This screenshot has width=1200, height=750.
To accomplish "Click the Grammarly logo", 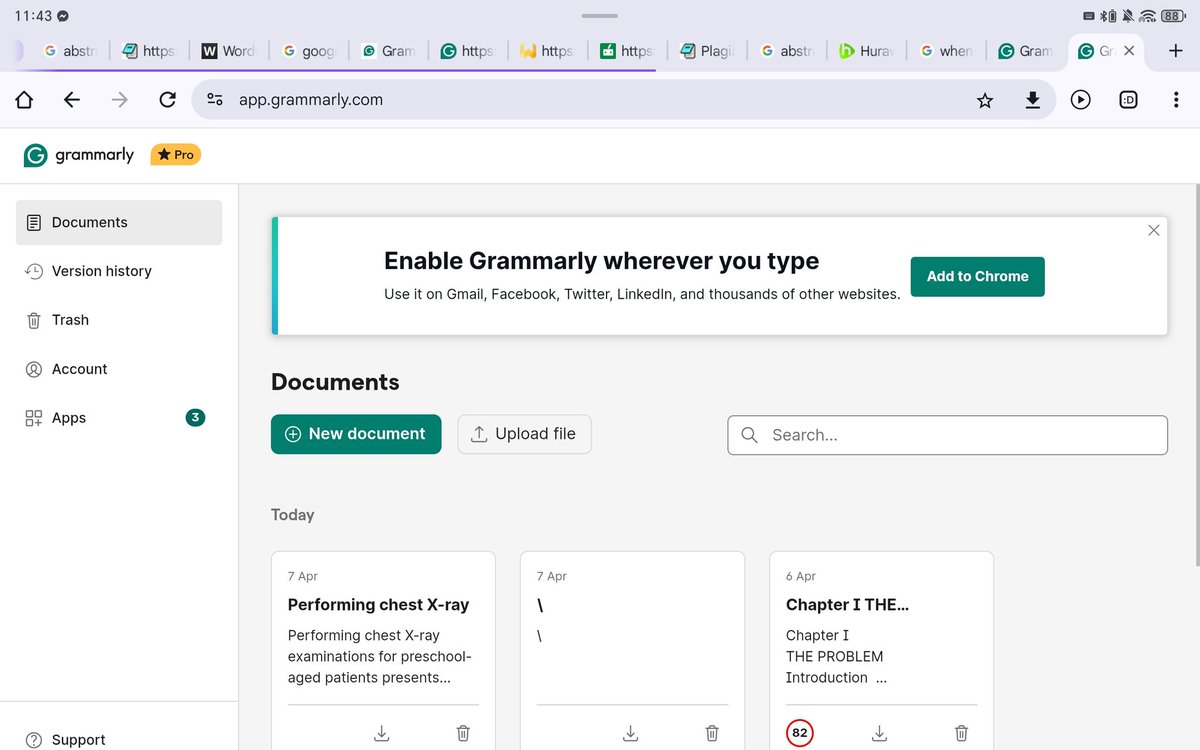I will click(78, 155).
